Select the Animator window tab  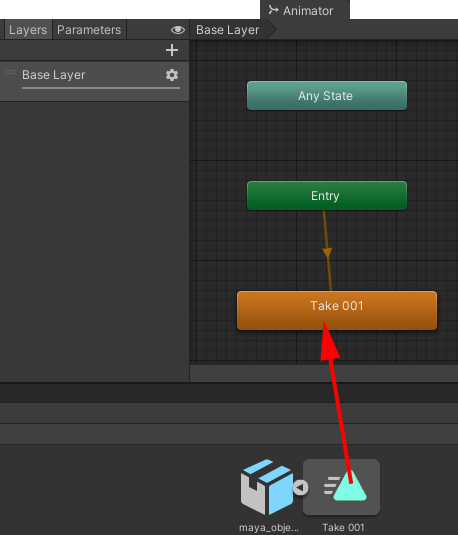click(305, 10)
